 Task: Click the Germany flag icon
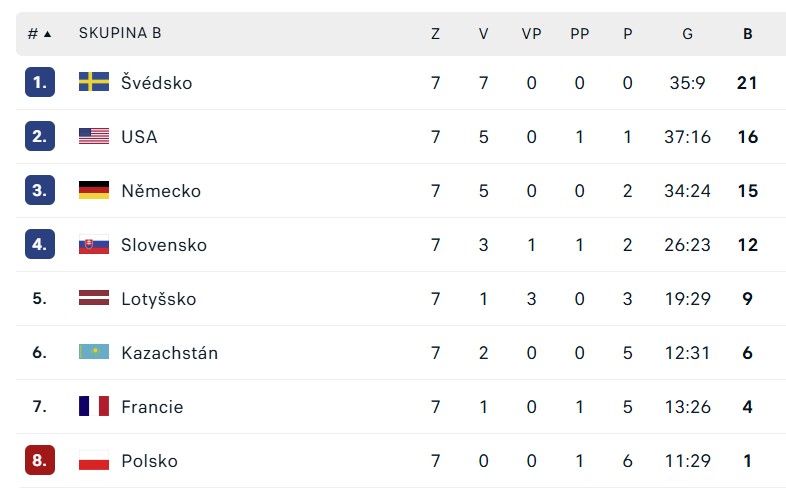tap(94, 190)
